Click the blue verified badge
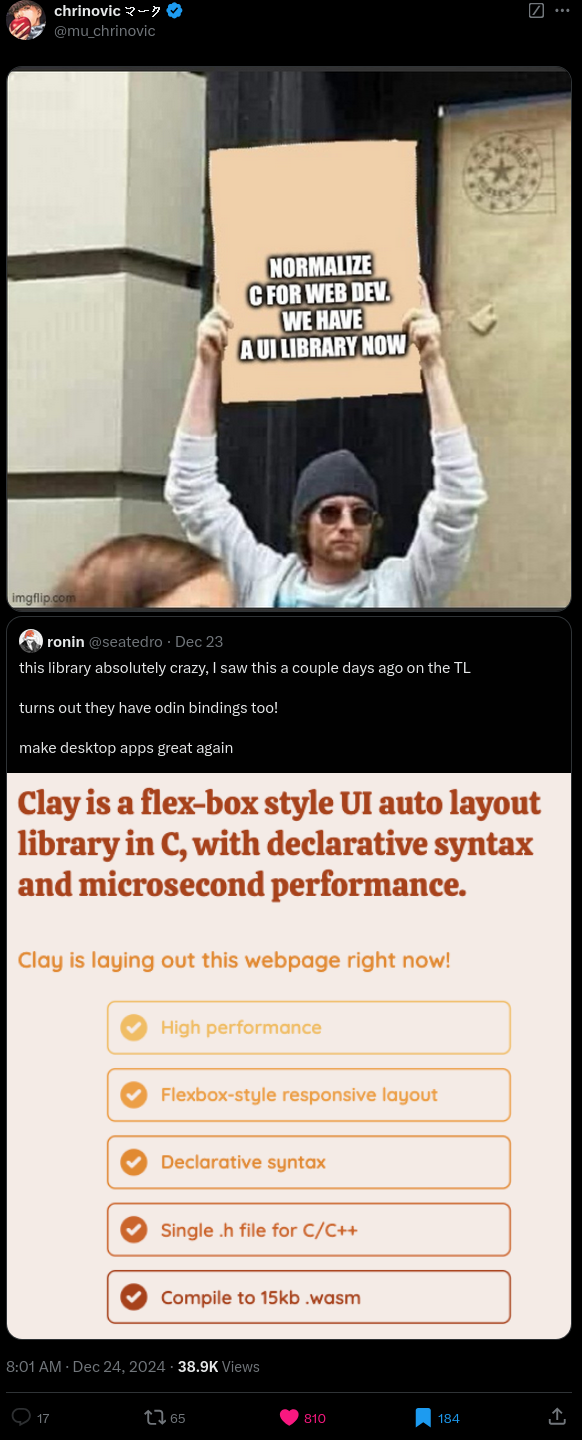Image resolution: width=582 pixels, height=1440 pixels. point(175,11)
